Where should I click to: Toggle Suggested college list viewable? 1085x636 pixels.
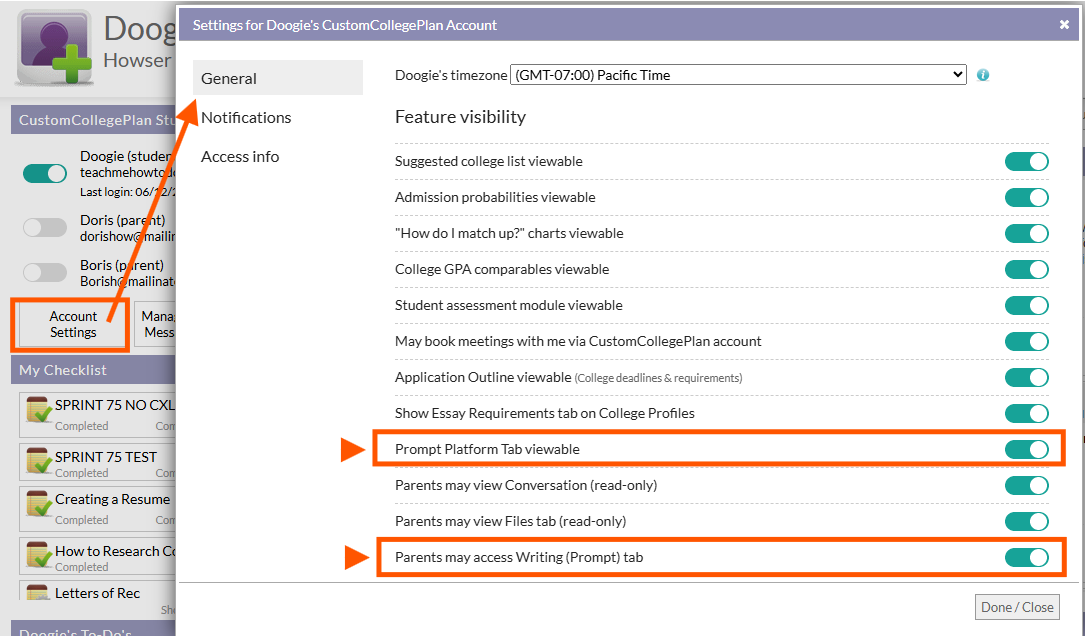[x=1027, y=161]
